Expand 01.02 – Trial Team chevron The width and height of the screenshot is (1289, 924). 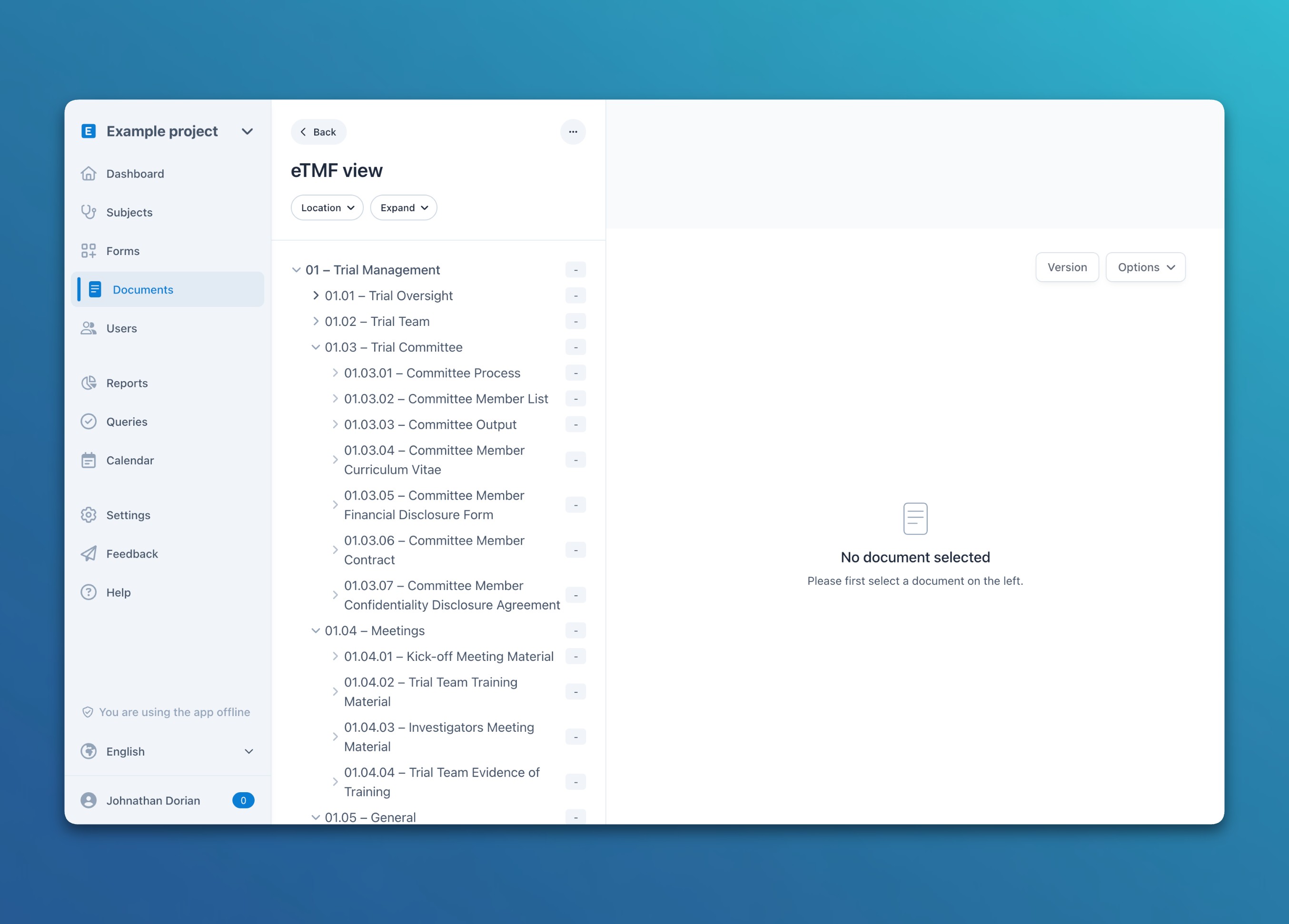click(x=316, y=321)
